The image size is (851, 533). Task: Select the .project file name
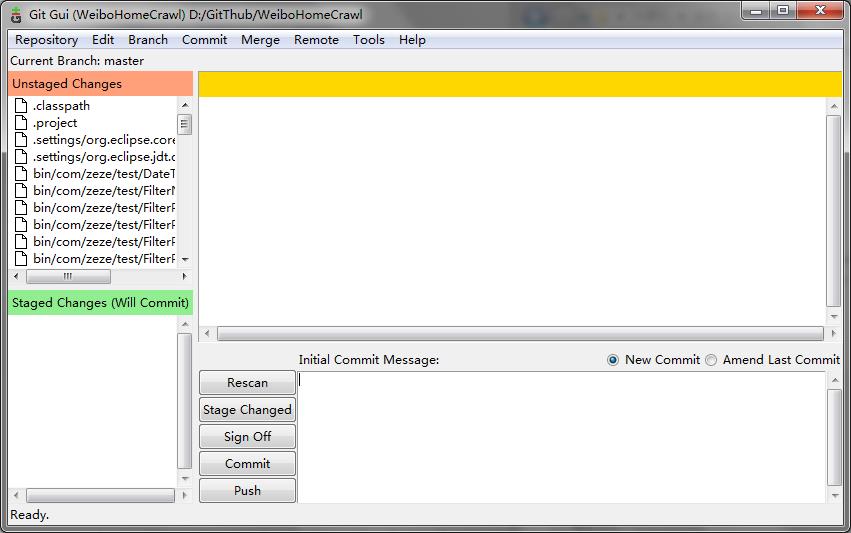pyautogui.click(x=55, y=123)
